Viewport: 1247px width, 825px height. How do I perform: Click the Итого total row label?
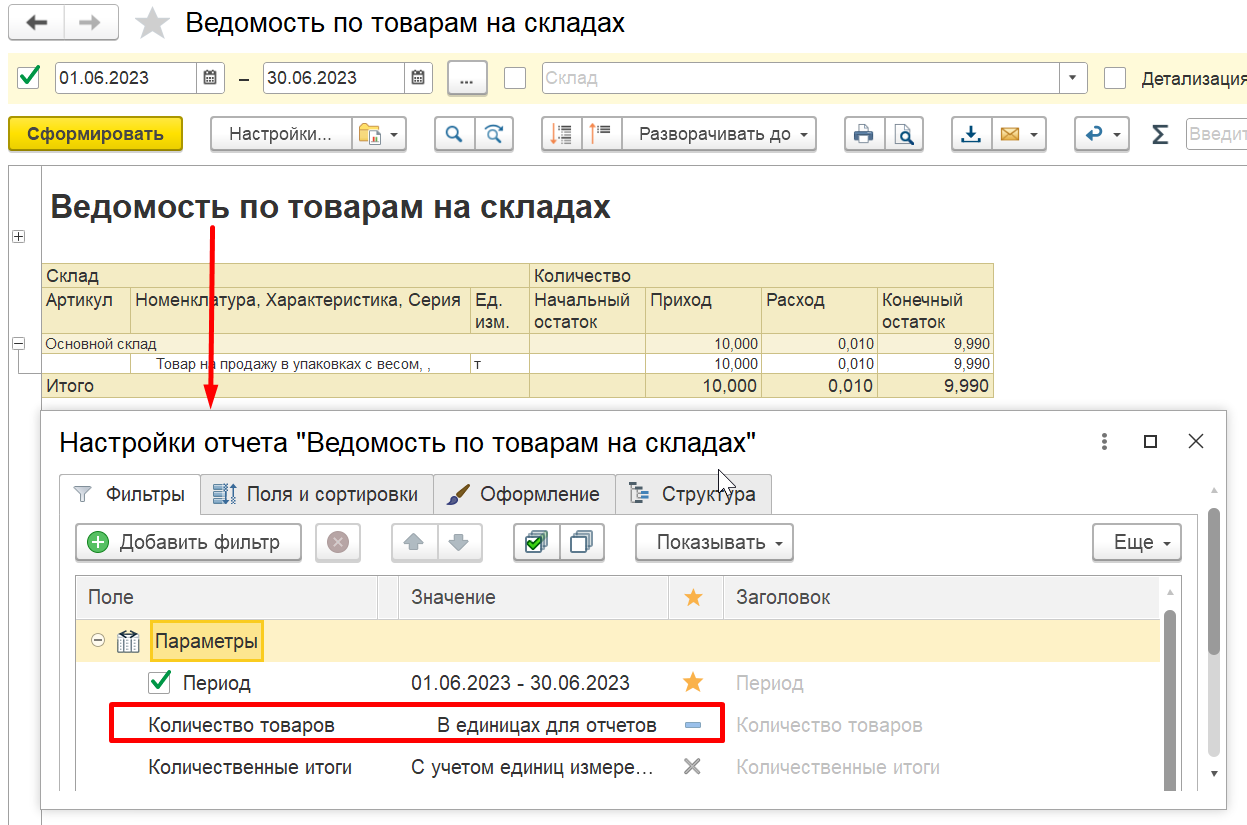70,385
